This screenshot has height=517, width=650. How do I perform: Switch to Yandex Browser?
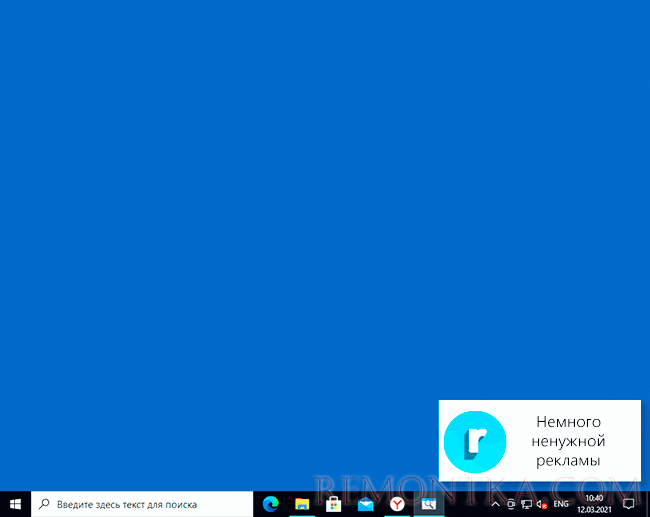coord(397,504)
